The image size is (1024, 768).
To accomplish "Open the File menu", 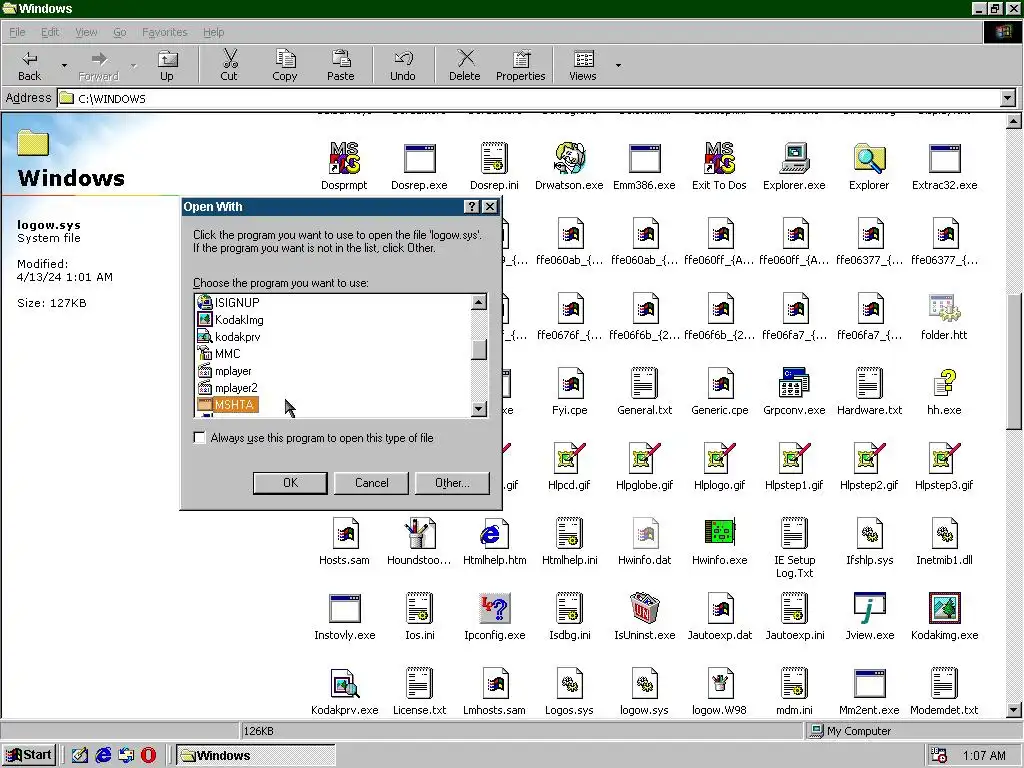I will pos(17,32).
